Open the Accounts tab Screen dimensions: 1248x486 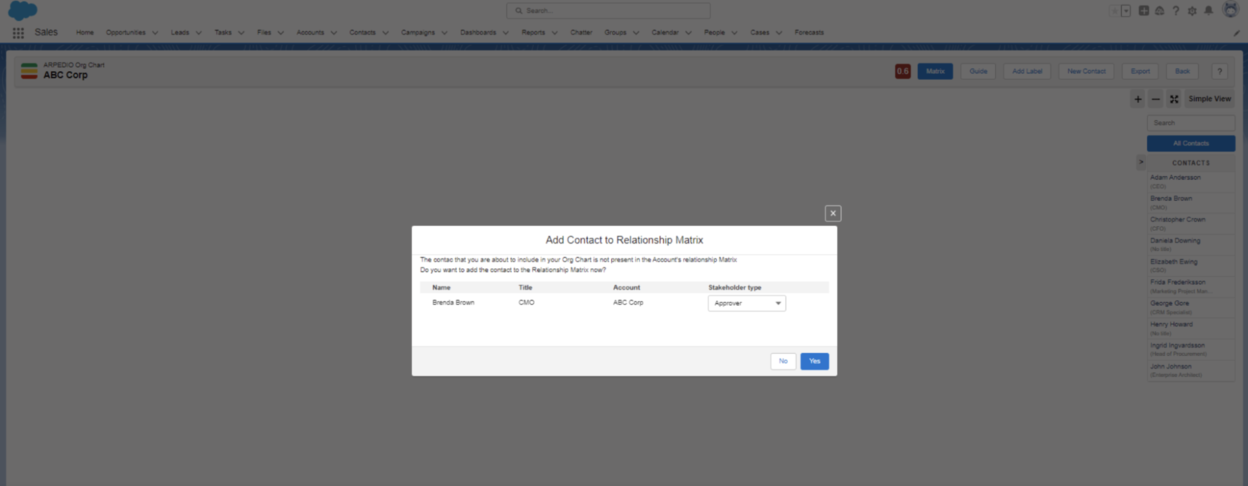310,32
